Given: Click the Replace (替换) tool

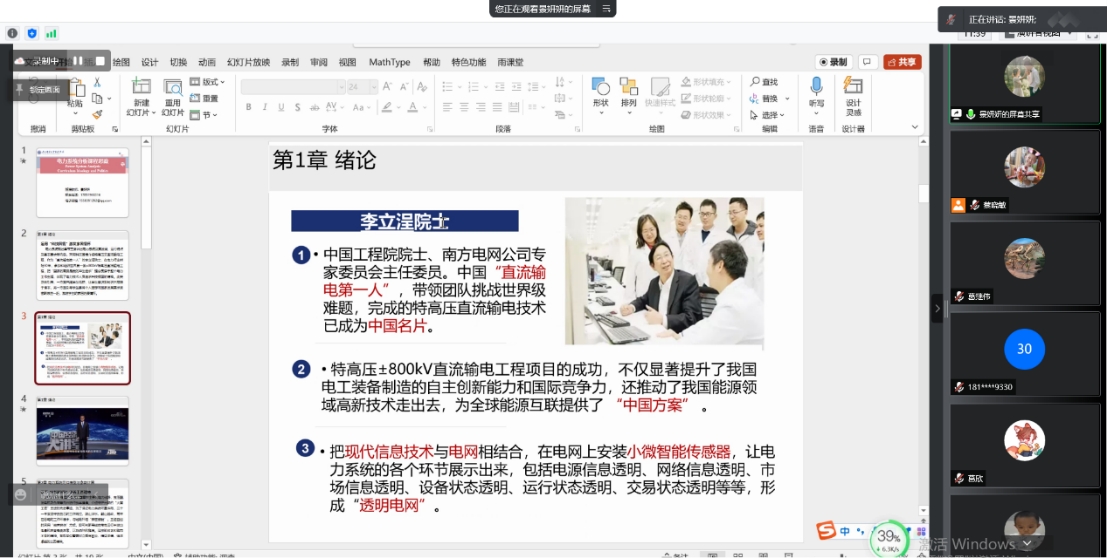Looking at the screenshot, I should pos(764,98).
